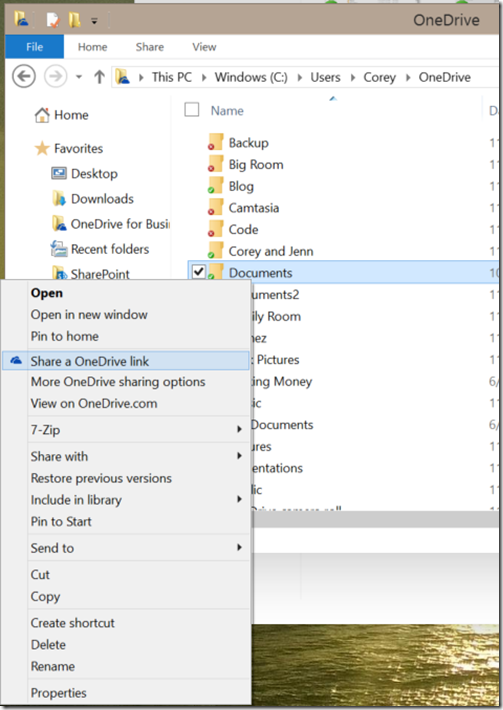This screenshot has width=503, height=710.
Task: Open Desktop in Favorites
Action: (x=84, y=174)
